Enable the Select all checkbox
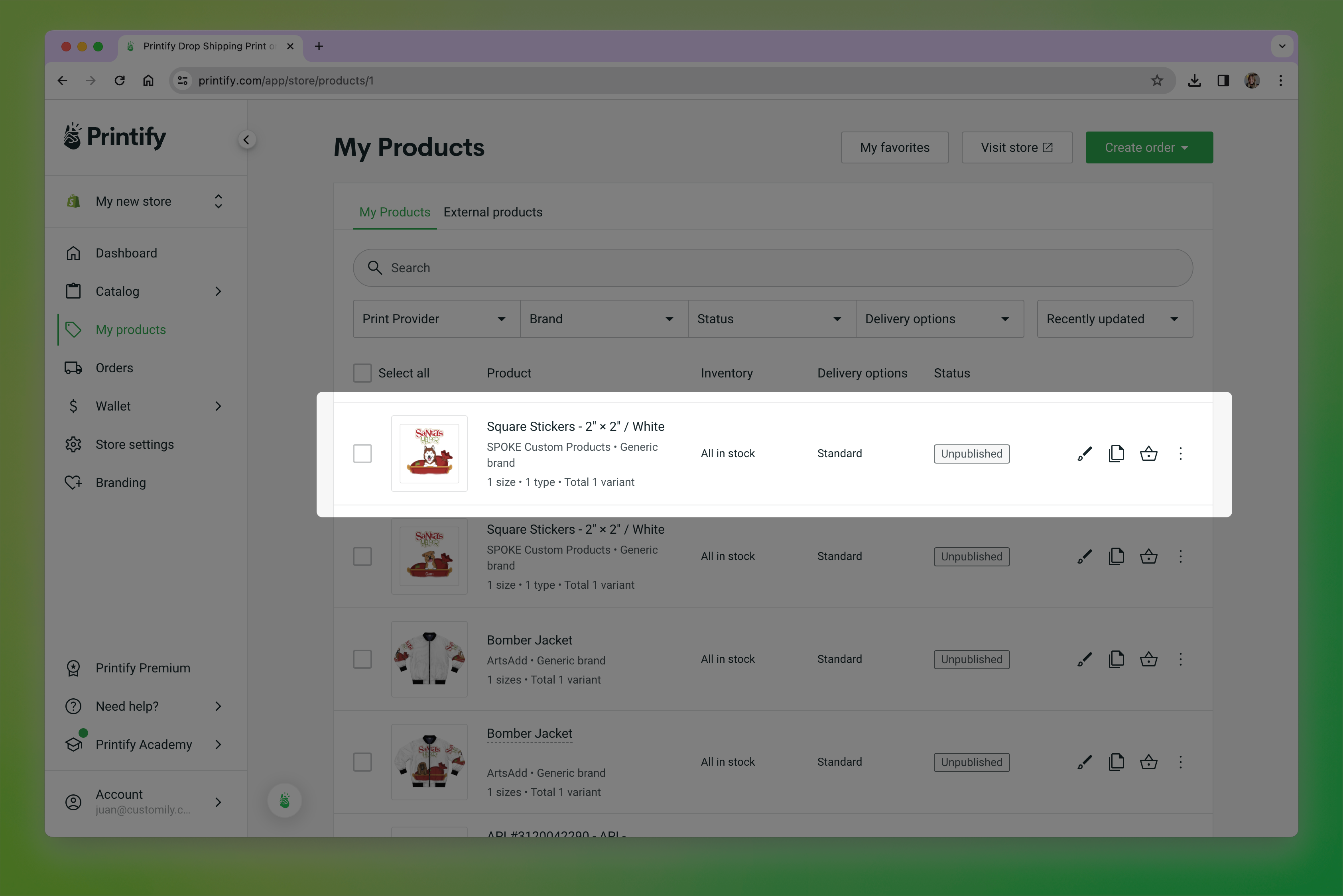The width and height of the screenshot is (1343, 896). click(x=362, y=373)
